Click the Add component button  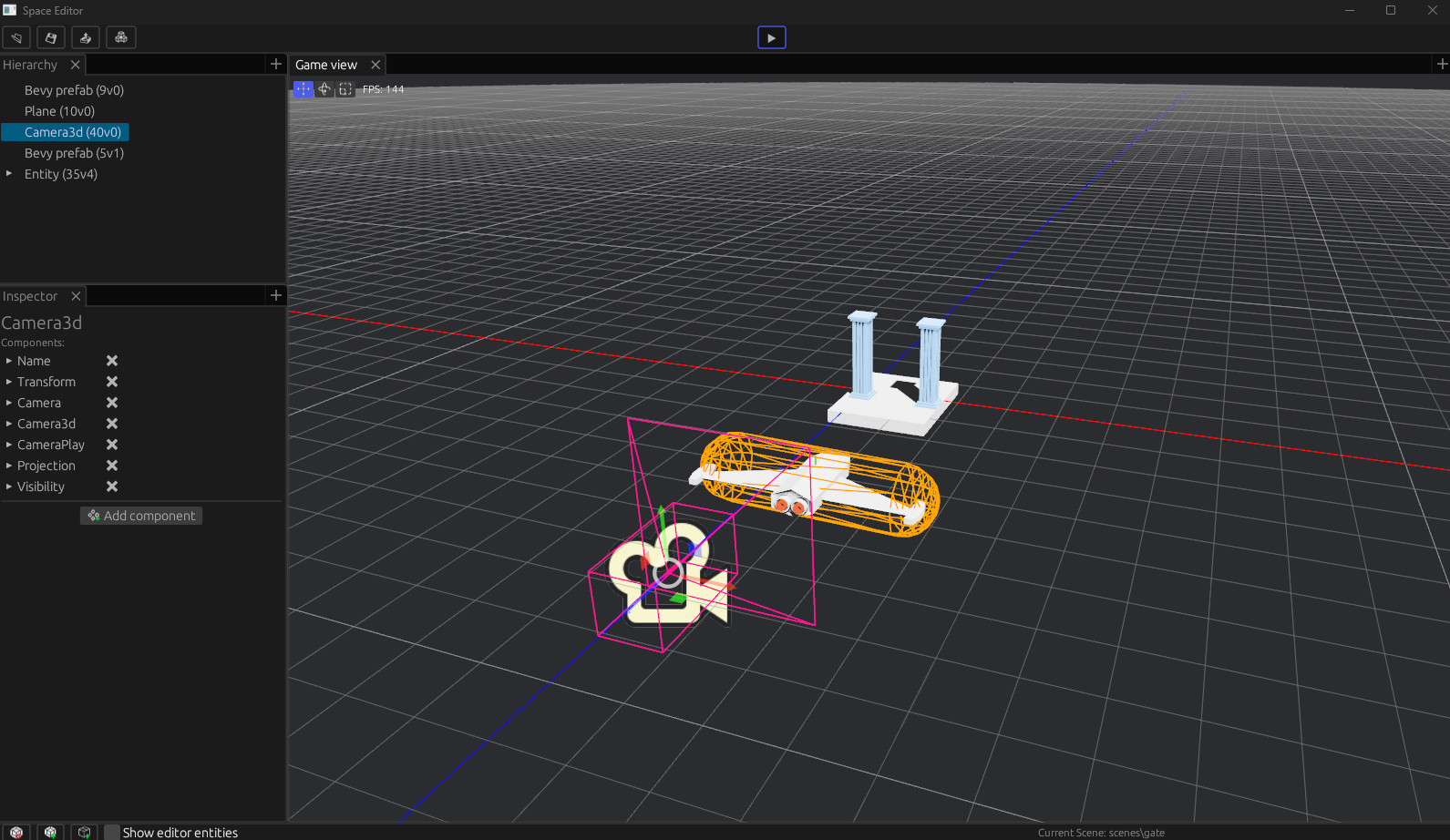(x=141, y=516)
